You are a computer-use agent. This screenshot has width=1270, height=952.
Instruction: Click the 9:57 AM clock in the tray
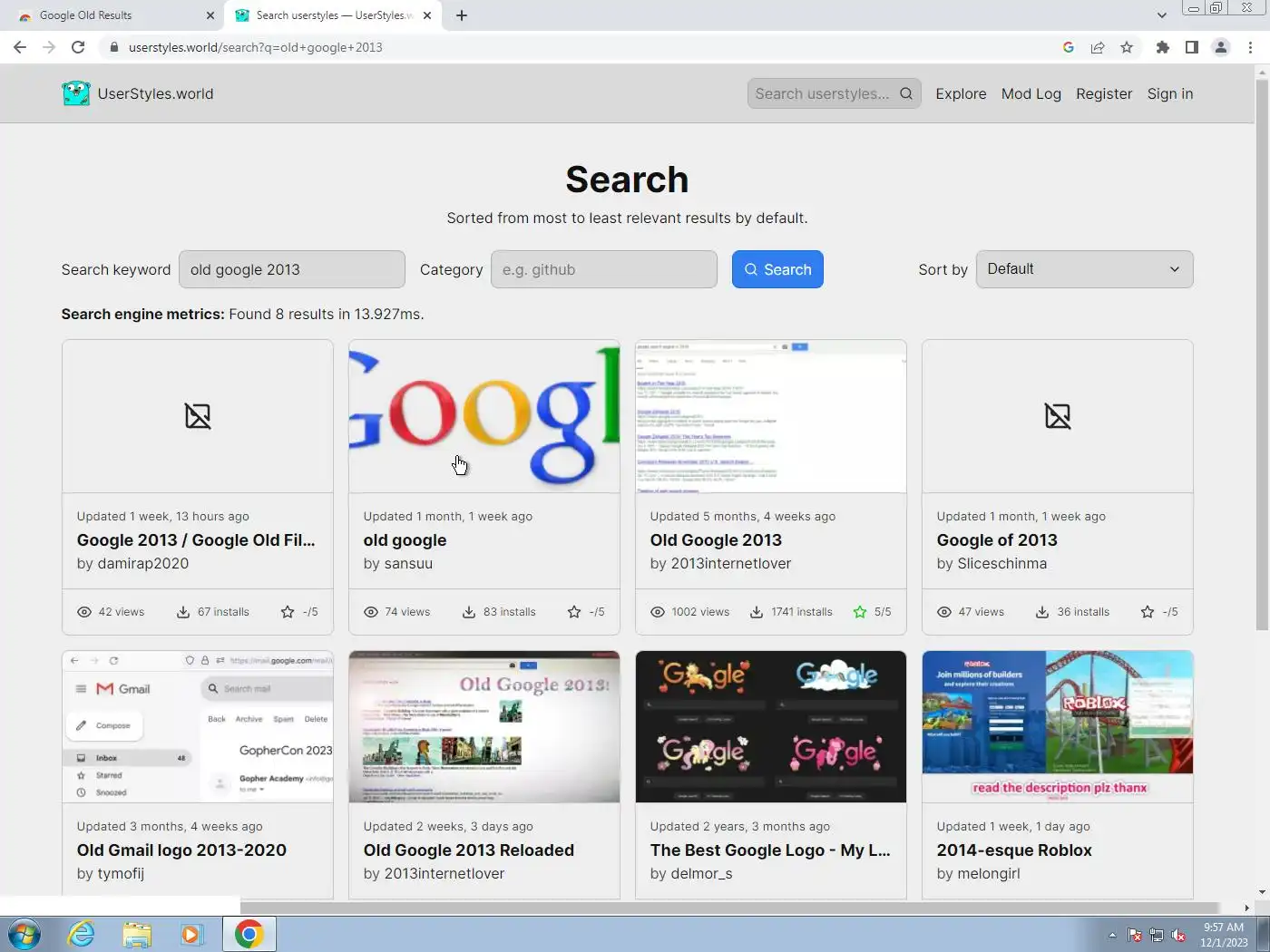pyautogui.click(x=1224, y=928)
